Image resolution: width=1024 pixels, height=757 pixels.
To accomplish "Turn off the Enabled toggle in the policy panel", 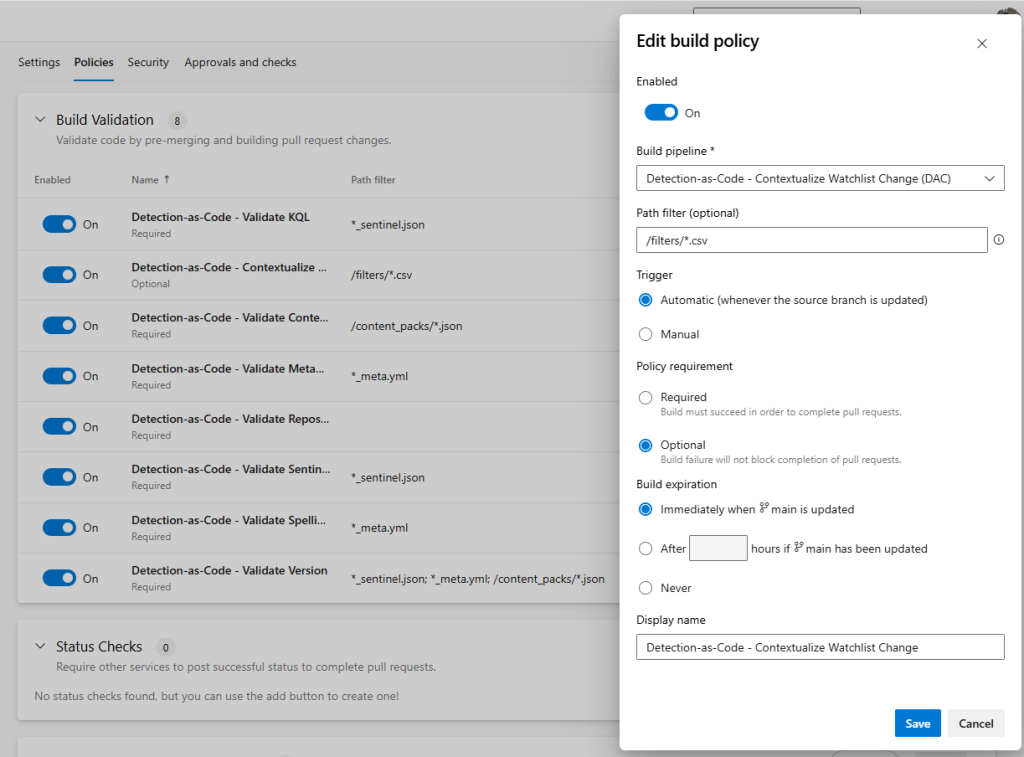I will click(661, 113).
